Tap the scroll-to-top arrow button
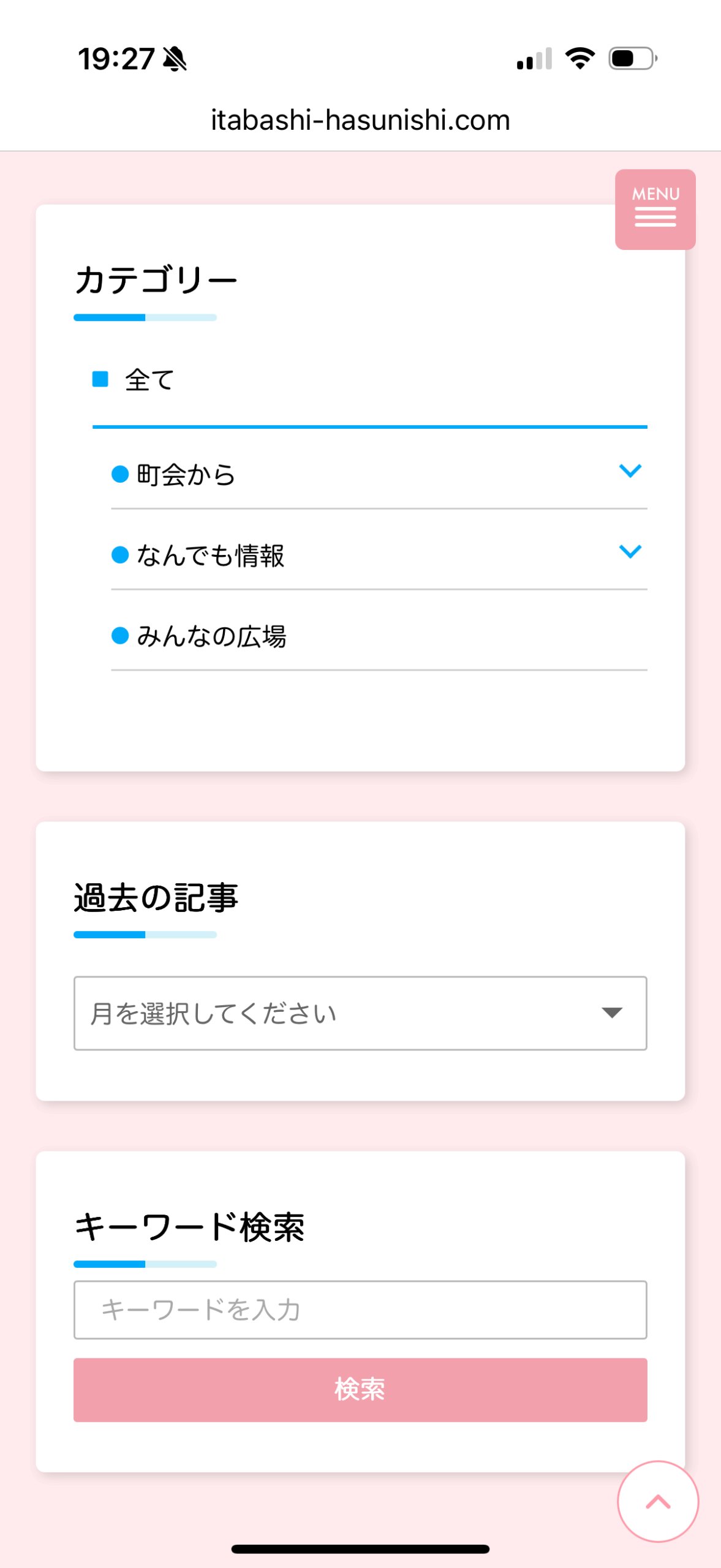The height and width of the screenshot is (1568, 721). (658, 1501)
